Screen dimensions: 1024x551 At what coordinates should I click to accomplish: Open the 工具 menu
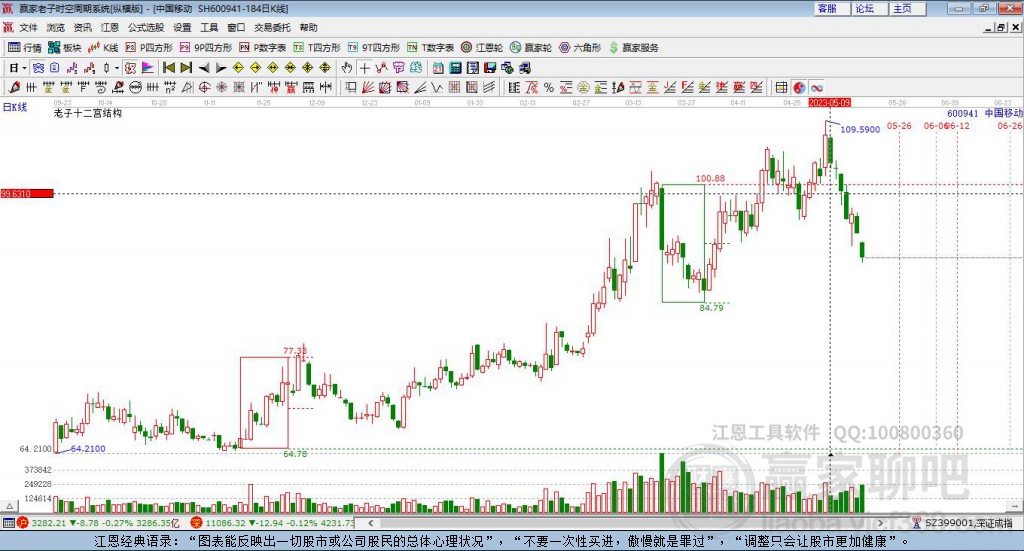pyautogui.click(x=209, y=27)
